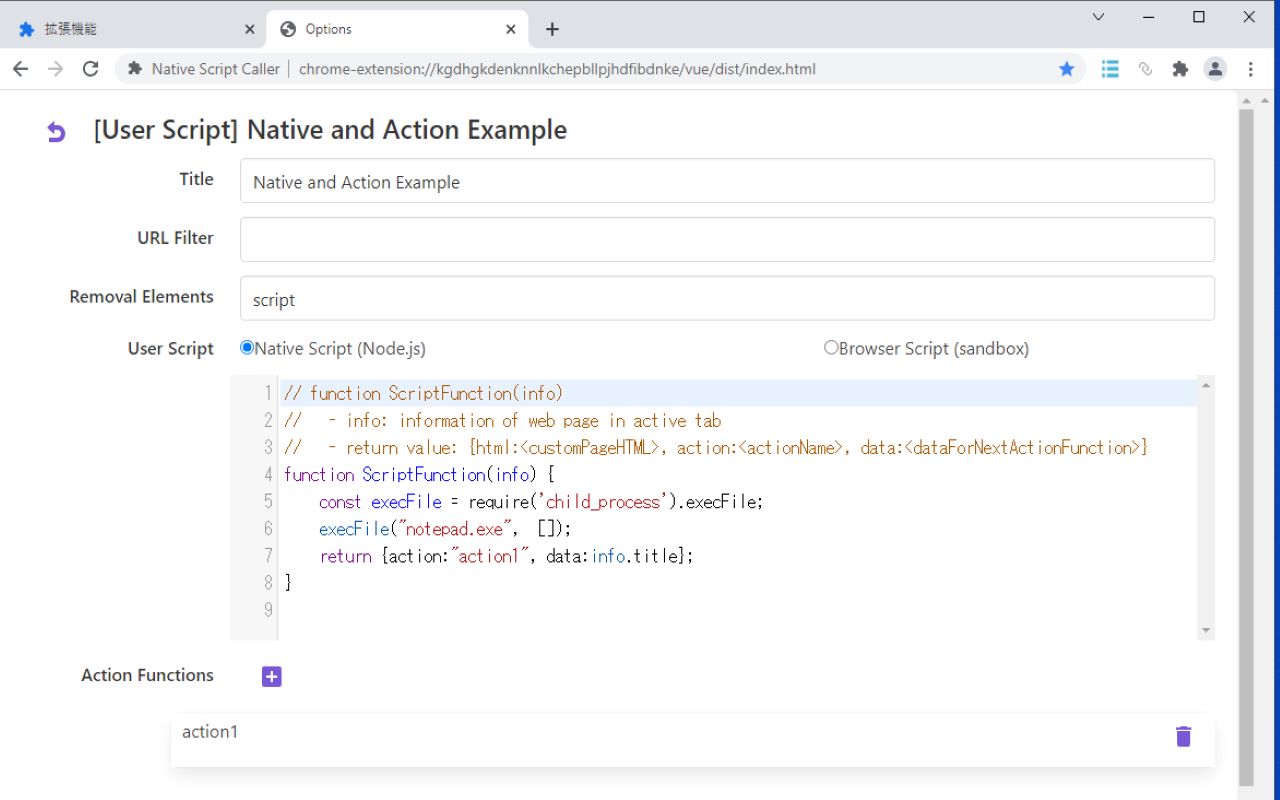Image resolution: width=1280 pixels, height=800 pixels.
Task: Click the code editor scroll up arrow
Action: point(1205,386)
